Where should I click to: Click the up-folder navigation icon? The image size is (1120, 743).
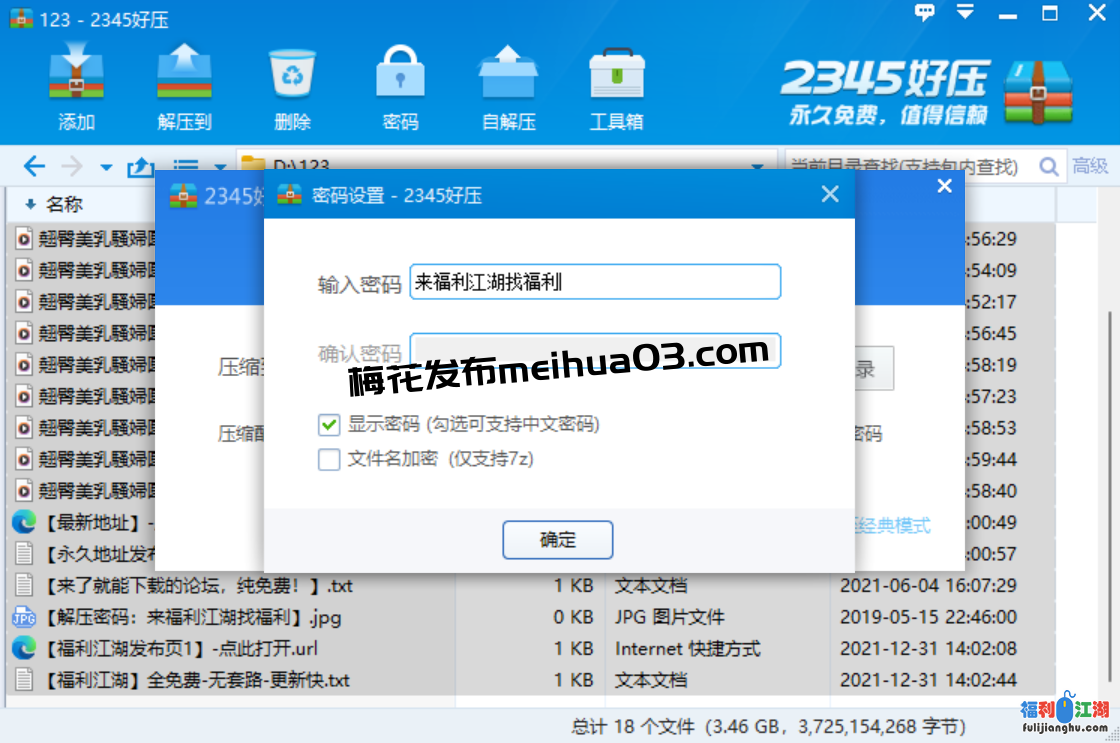(141, 166)
